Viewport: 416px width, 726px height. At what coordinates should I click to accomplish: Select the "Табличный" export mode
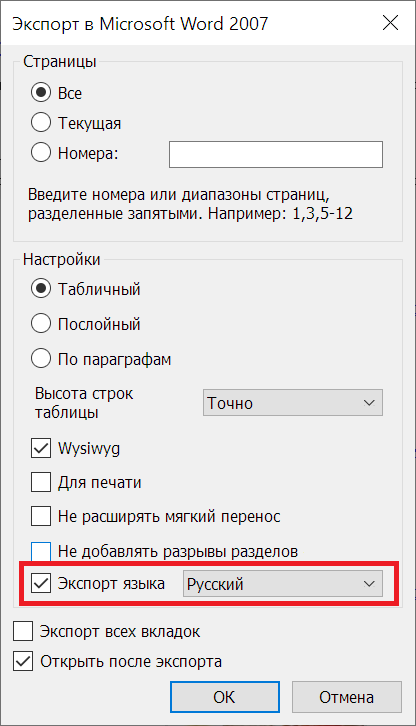(x=41, y=289)
